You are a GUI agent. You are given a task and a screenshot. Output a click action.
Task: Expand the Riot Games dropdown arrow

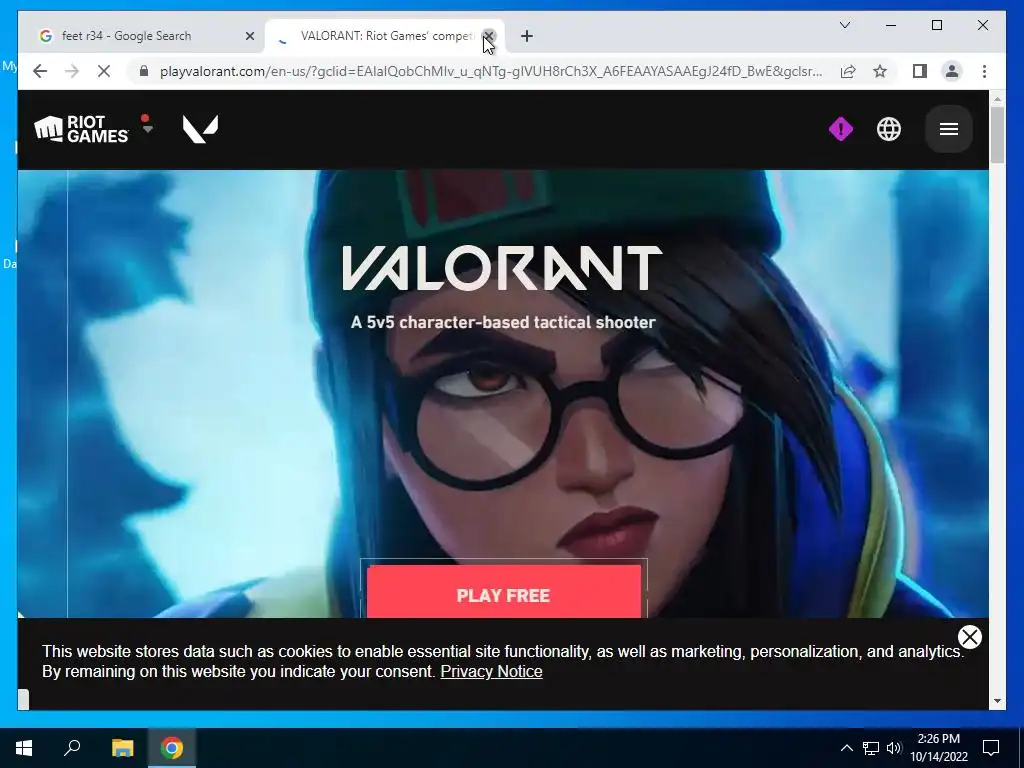(x=147, y=129)
